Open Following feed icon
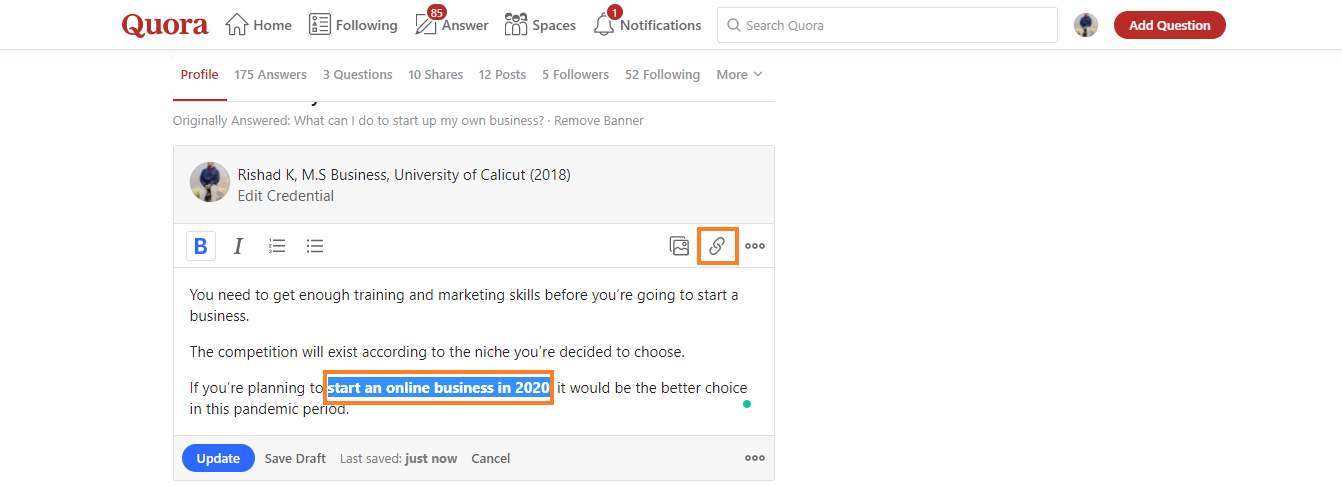1342x486 pixels. click(x=320, y=25)
